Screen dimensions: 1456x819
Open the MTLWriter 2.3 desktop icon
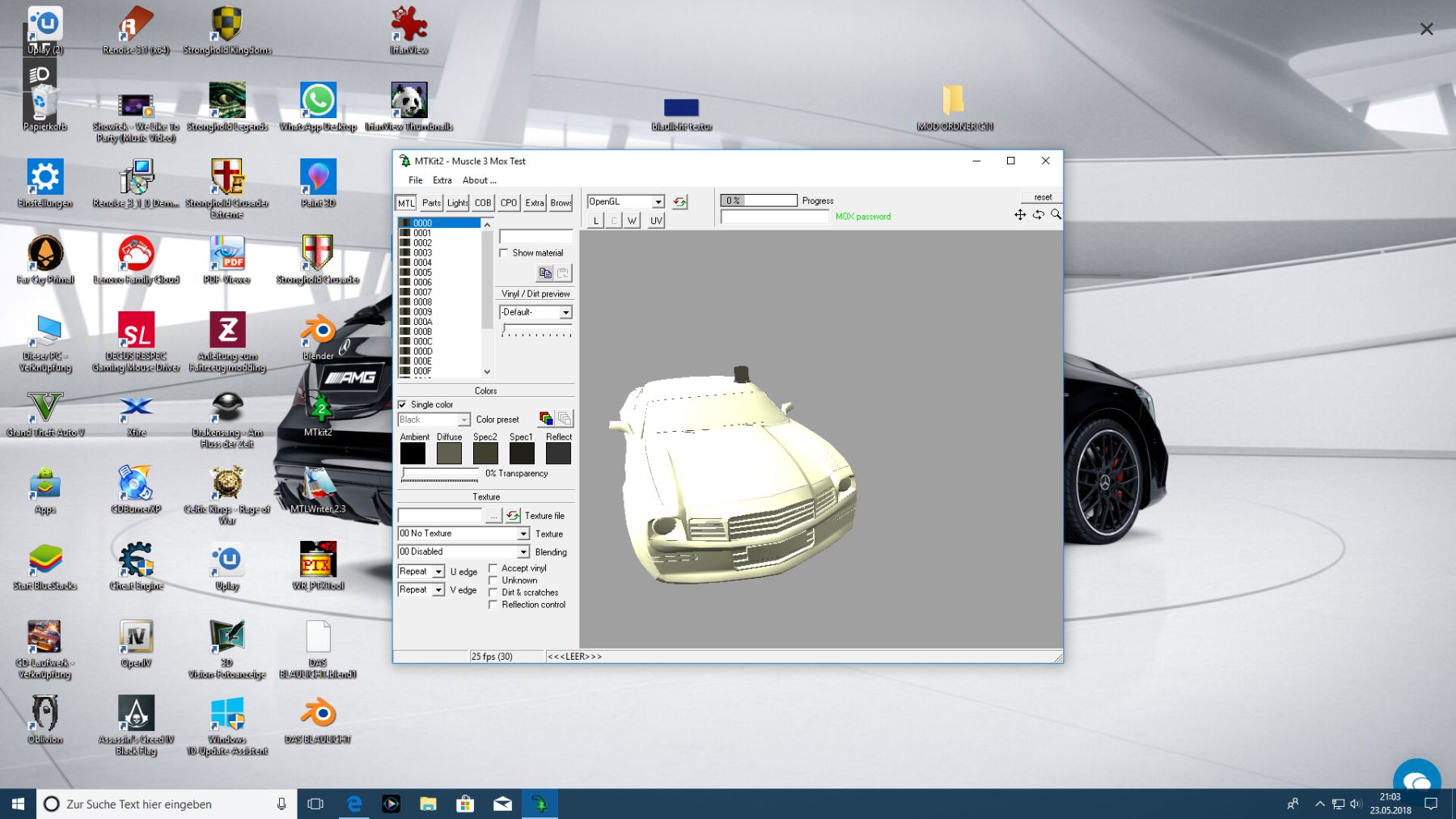[x=318, y=490]
